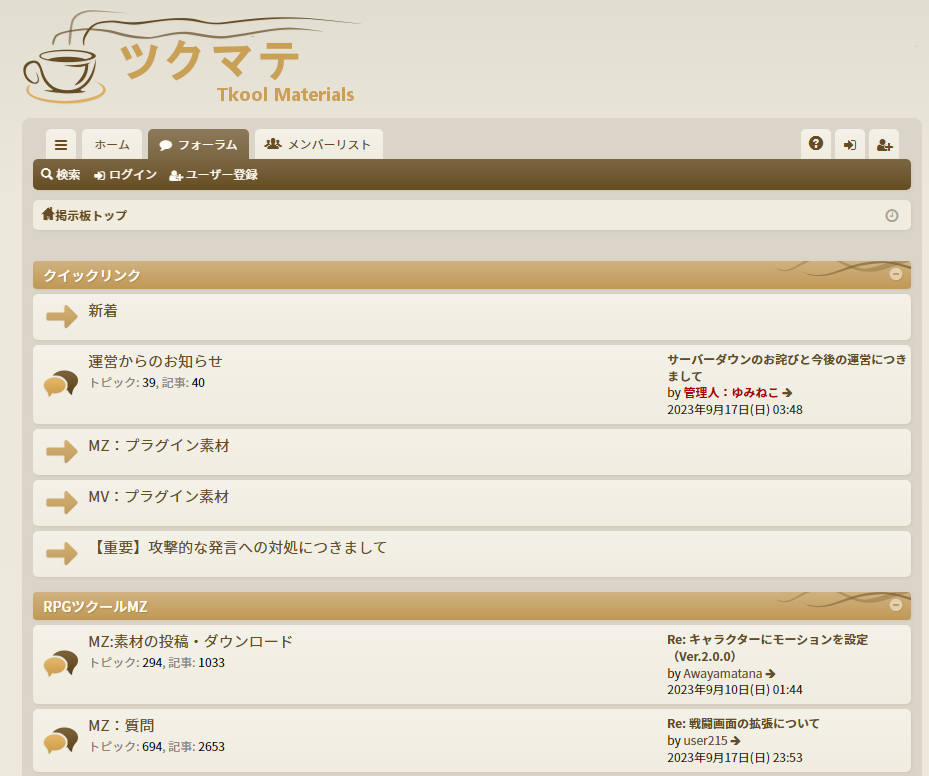Open the 新着 quick link
The height and width of the screenshot is (776, 929).
coord(103,311)
